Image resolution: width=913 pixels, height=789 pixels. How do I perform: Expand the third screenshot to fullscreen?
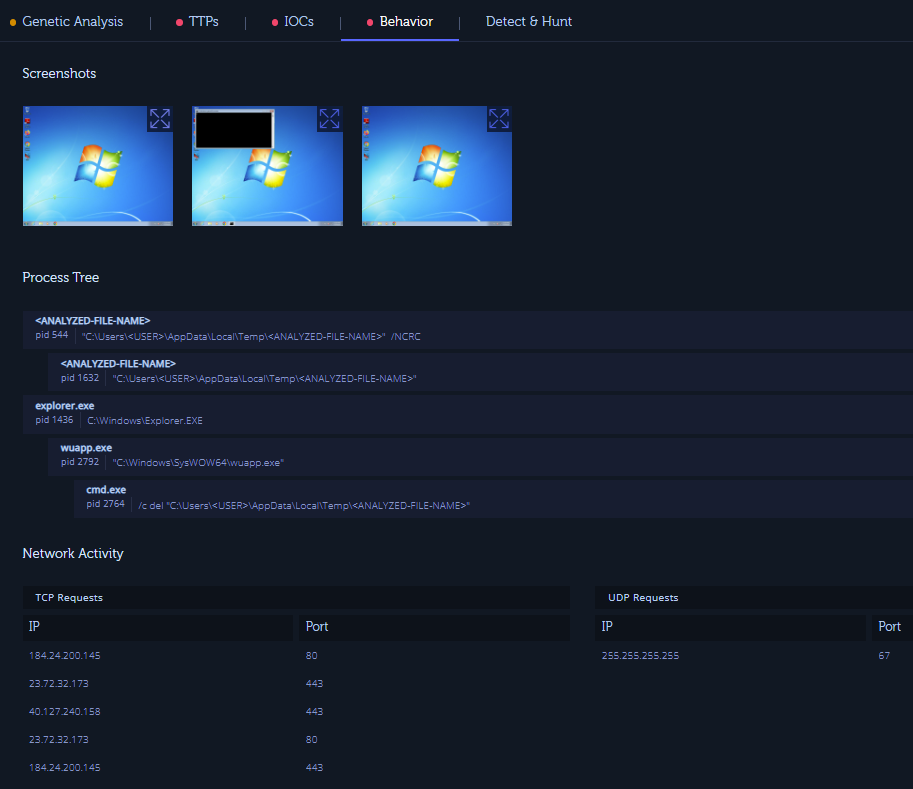point(499,119)
